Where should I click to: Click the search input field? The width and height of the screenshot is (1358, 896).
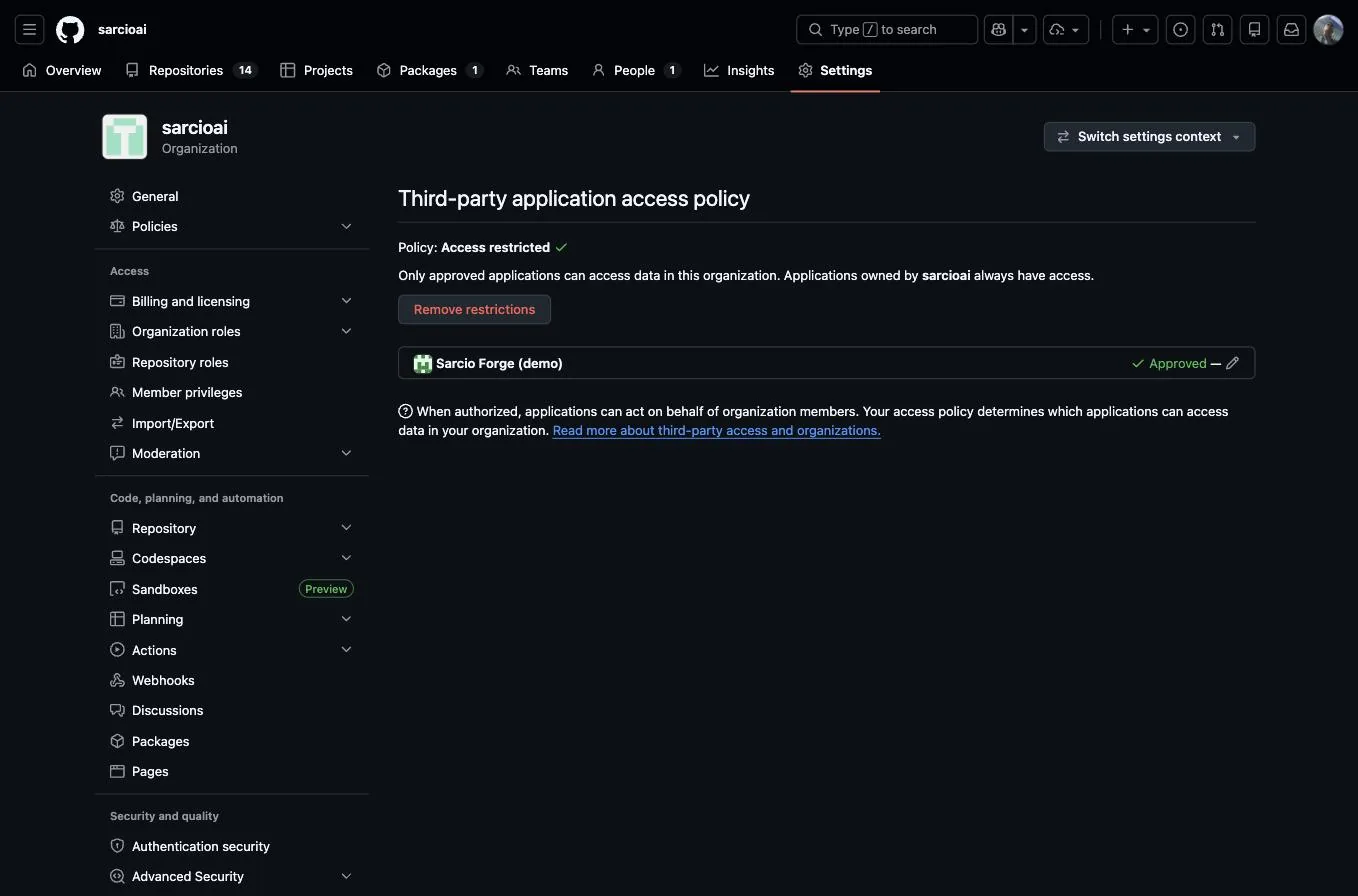(887, 30)
